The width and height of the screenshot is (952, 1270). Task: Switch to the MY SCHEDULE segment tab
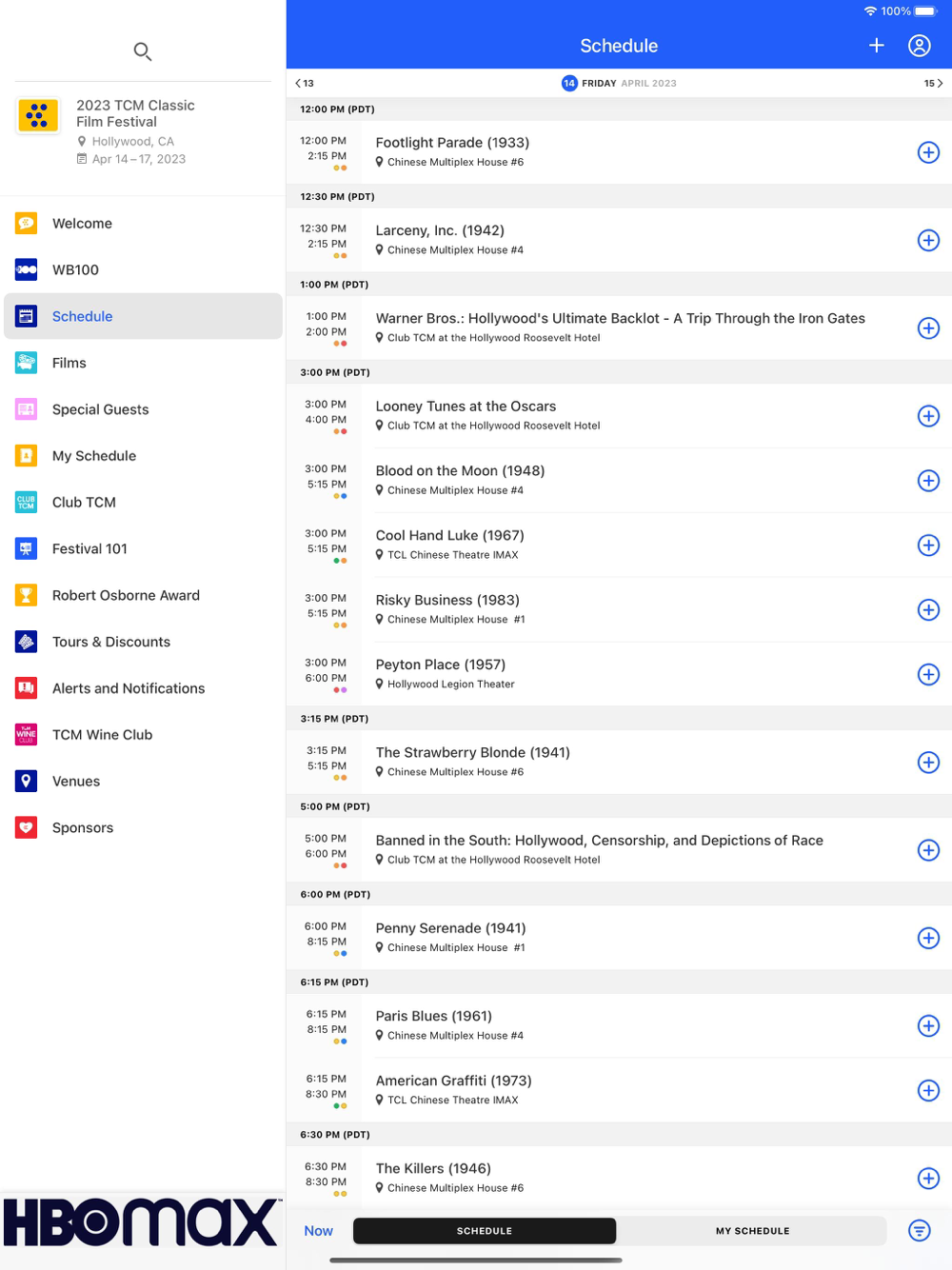[x=752, y=1231]
